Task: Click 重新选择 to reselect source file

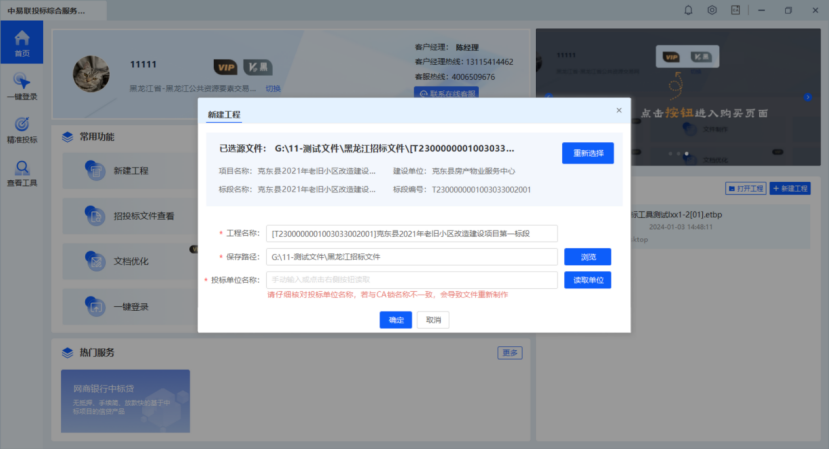Action: tap(587, 153)
